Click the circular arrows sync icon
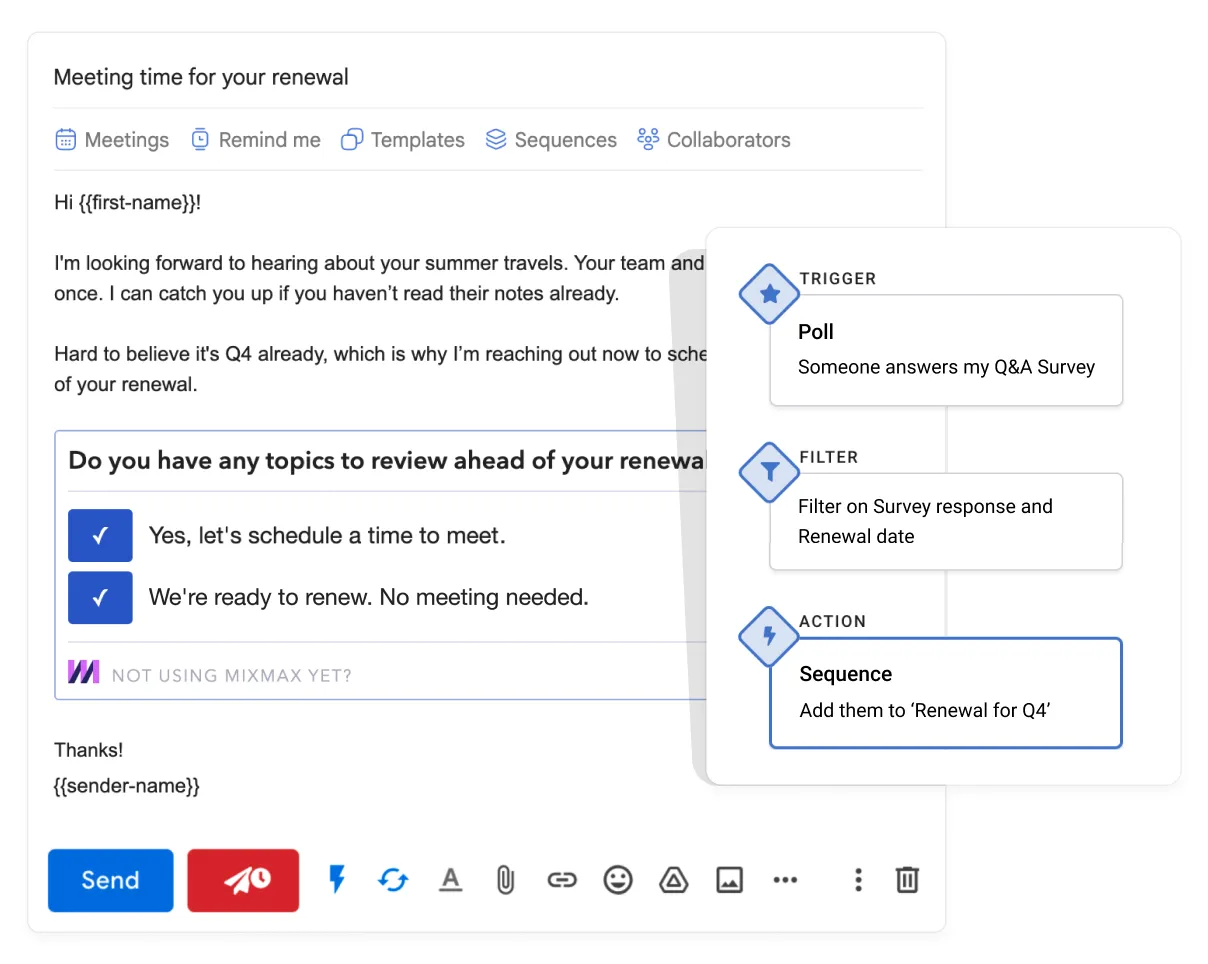Viewport: 1208px width, 964px height. click(x=393, y=880)
